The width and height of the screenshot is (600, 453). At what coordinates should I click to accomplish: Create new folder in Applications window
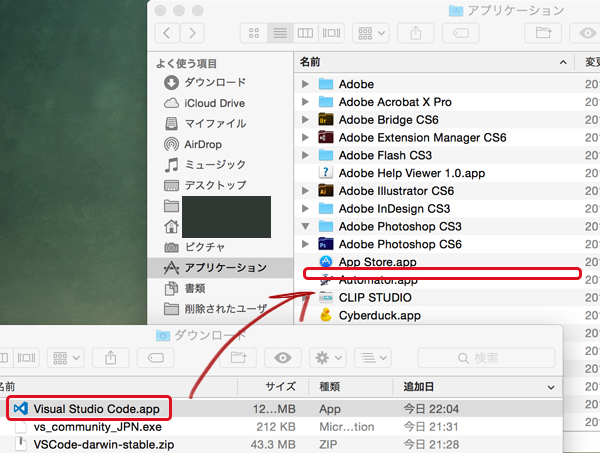543,33
